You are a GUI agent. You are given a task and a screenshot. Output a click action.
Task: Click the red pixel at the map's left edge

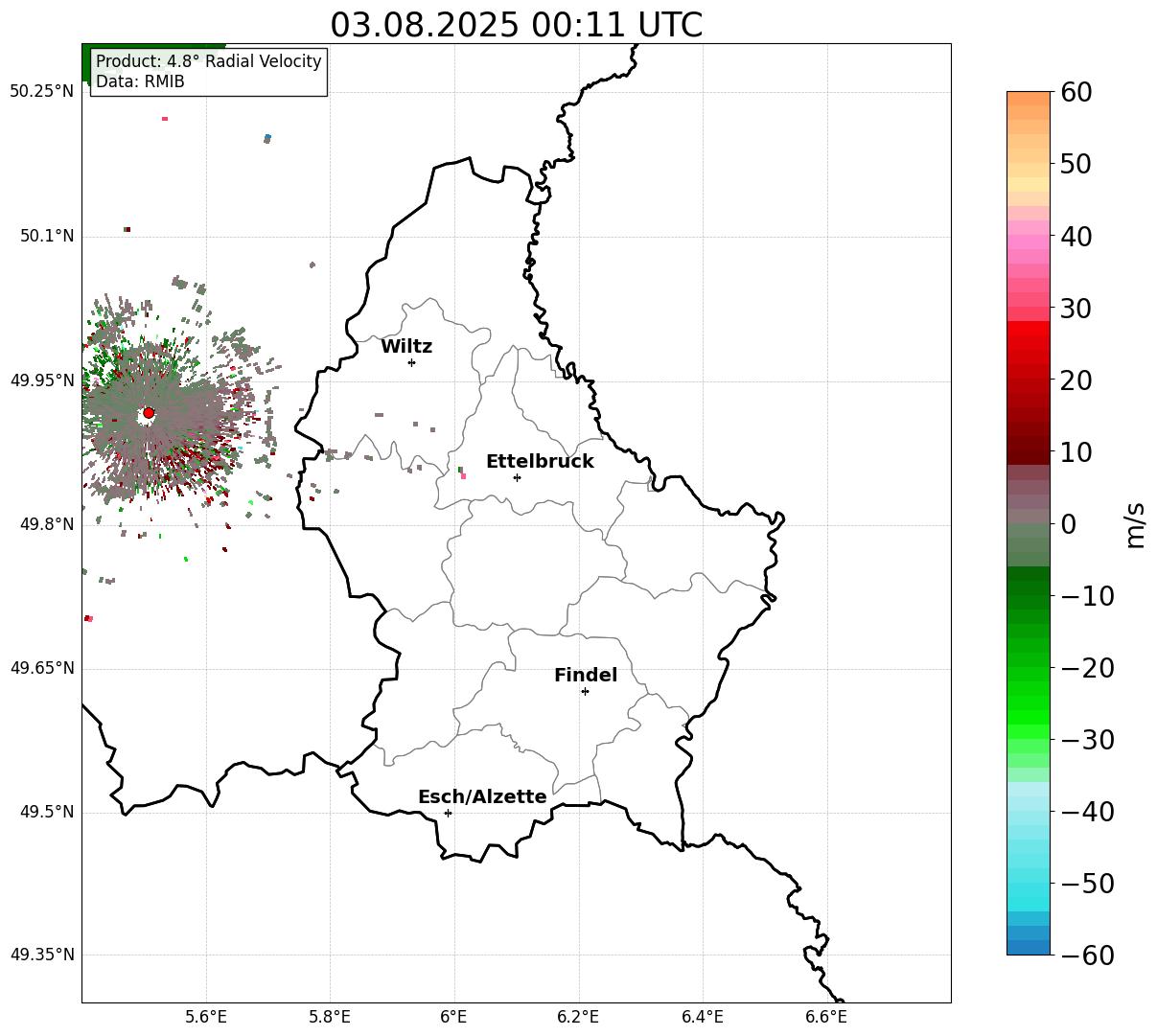(x=88, y=618)
